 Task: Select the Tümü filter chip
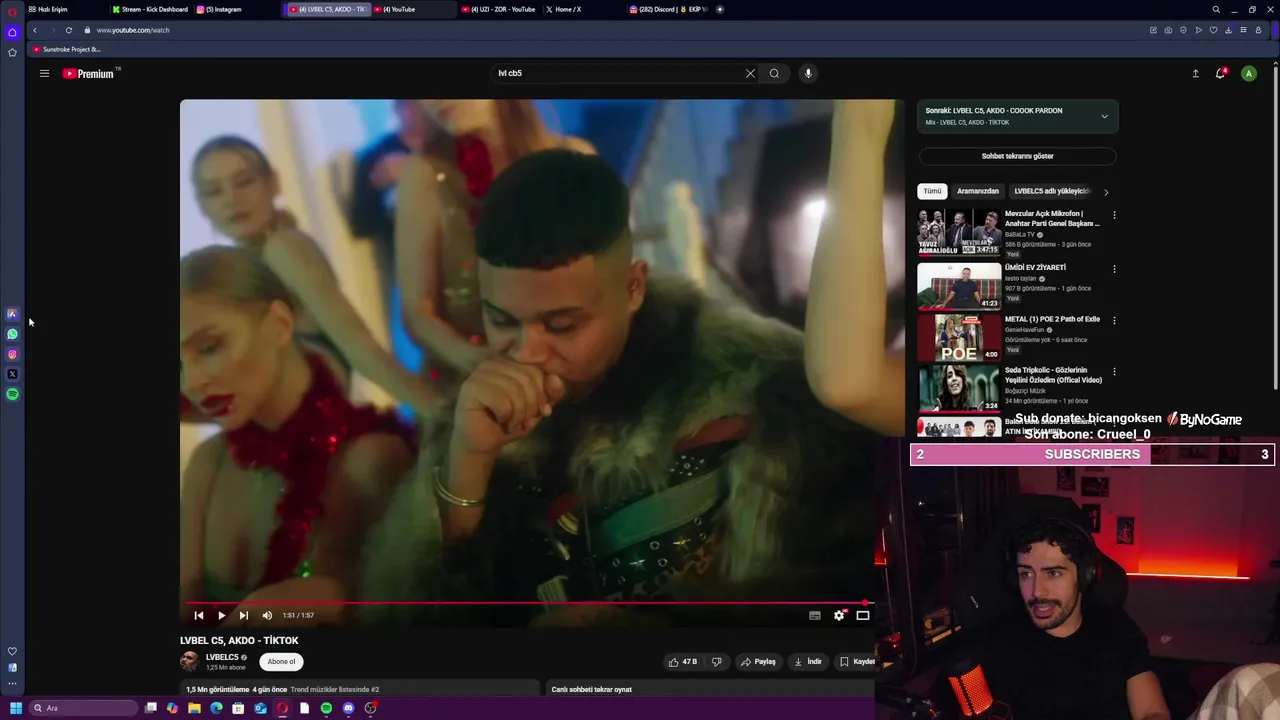932,191
